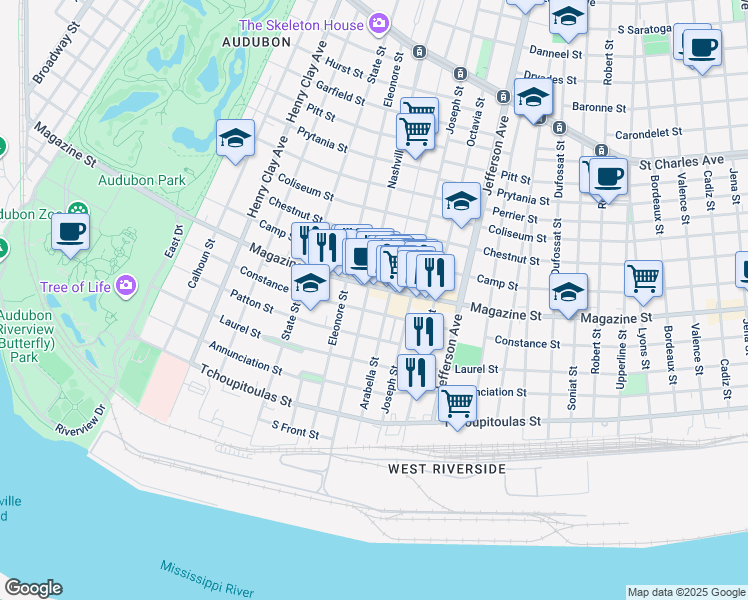Open the Tree of Life camera marker

click(x=125, y=287)
